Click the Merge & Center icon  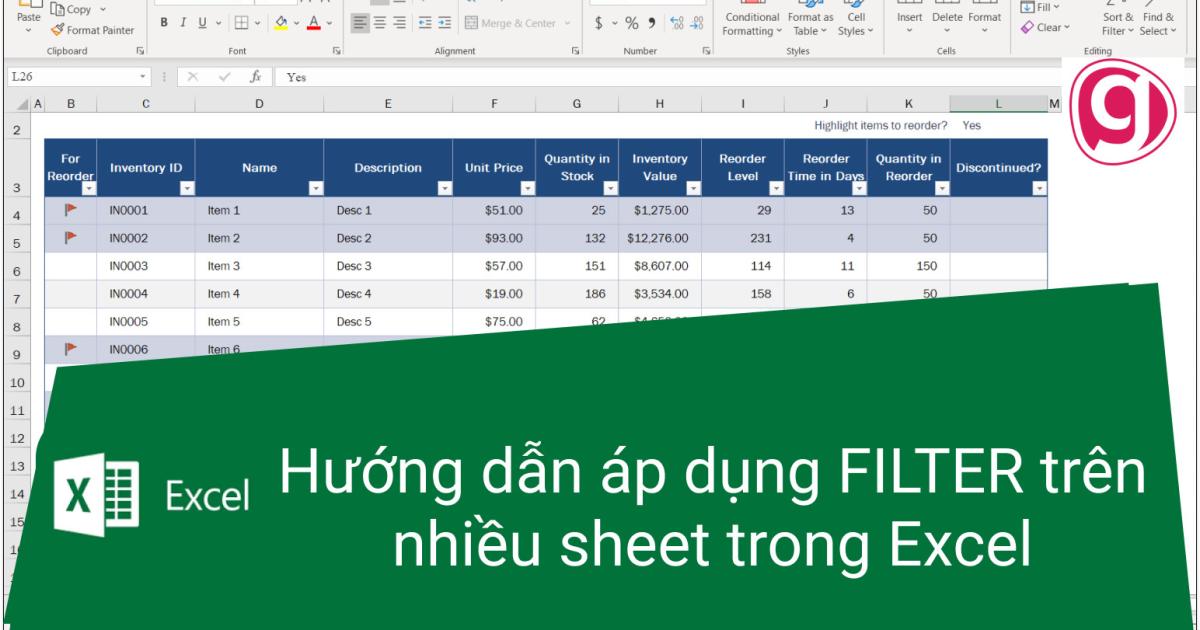pyautogui.click(x=471, y=22)
